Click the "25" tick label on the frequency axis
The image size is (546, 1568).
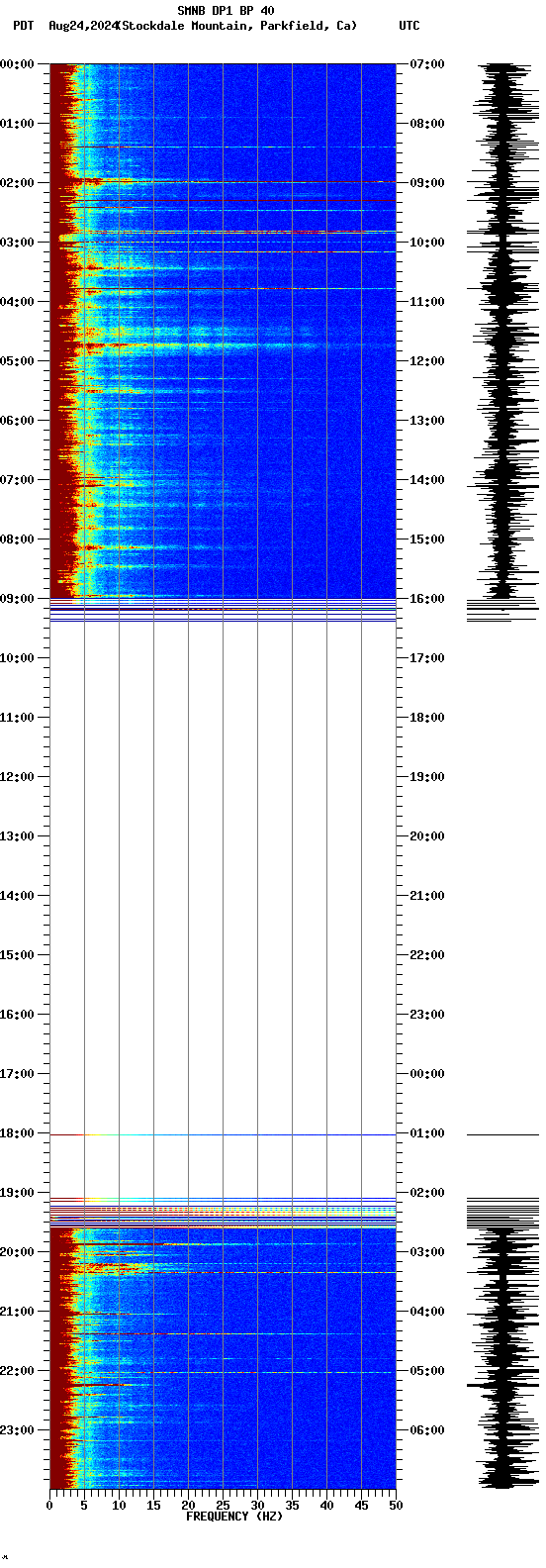click(223, 1506)
